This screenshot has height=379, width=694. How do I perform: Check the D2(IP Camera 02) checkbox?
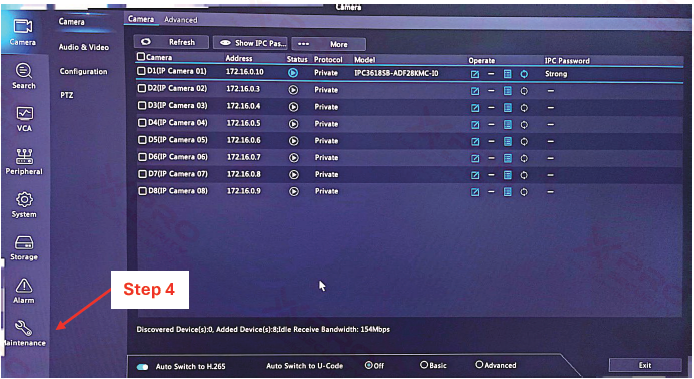(142, 88)
